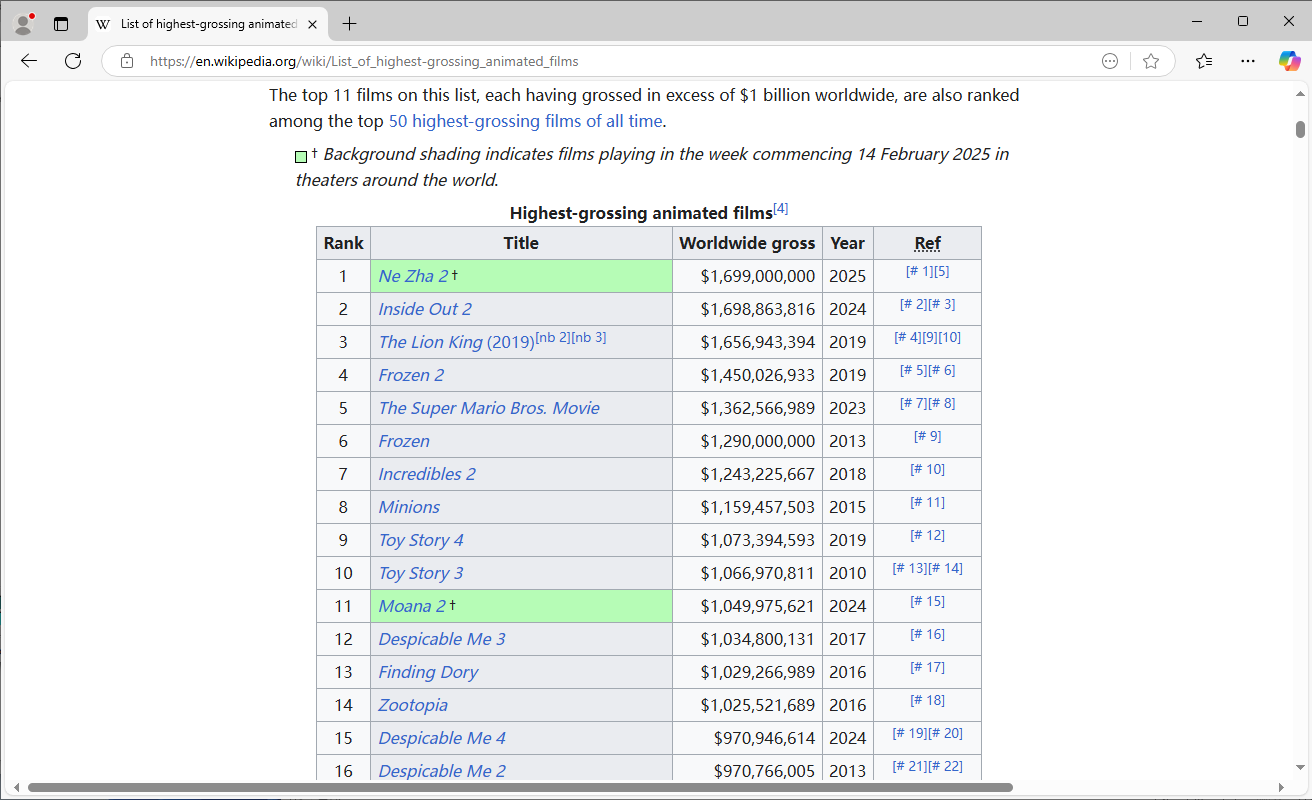The height and width of the screenshot is (800, 1312).
Task: Open reference [# 10] for Incredibles 2
Action: click(927, 470)
